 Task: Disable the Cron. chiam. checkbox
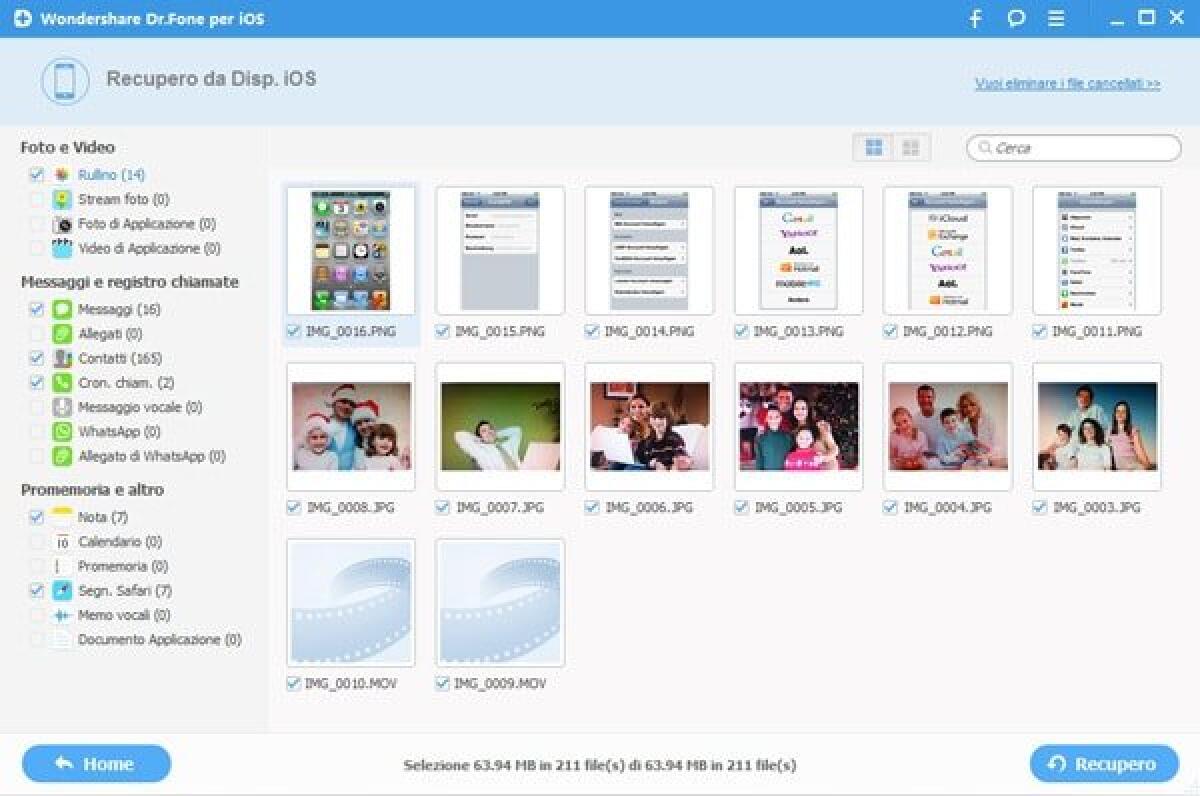click(37, 383)
